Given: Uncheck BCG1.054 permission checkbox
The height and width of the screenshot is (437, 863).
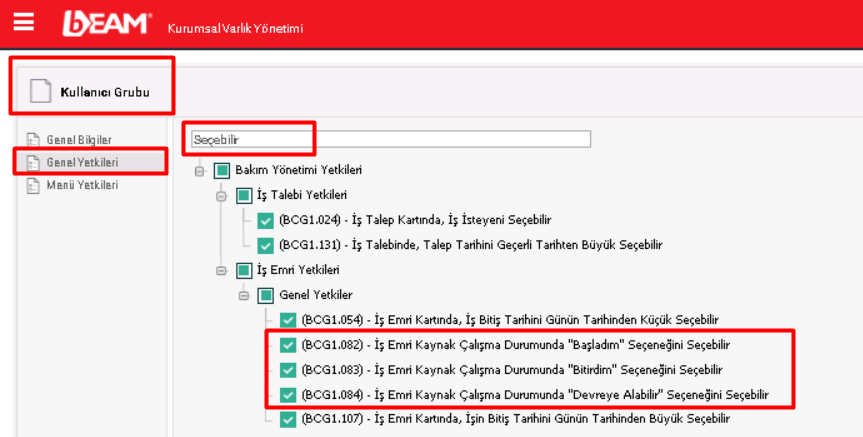Looking at the screenshot, I should tap(288, 320).
